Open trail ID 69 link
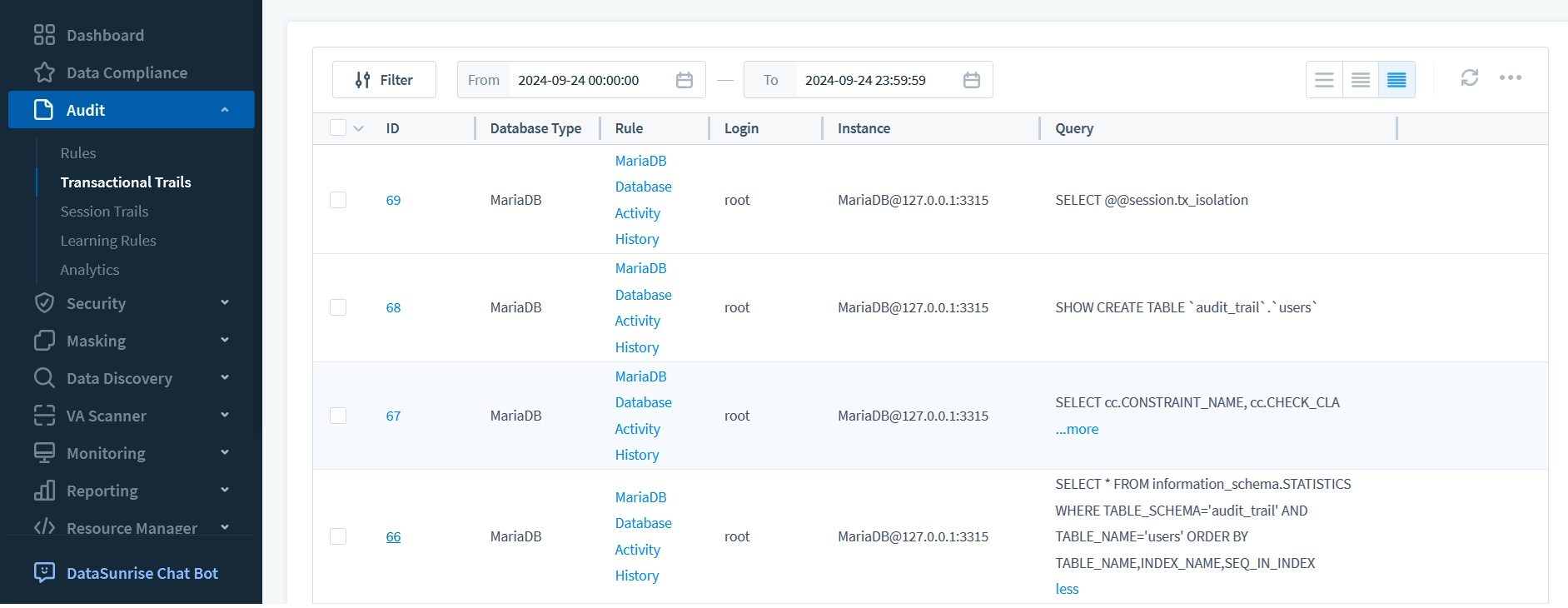The height and width of the screenshot is (608, 1568). (393, 200)
